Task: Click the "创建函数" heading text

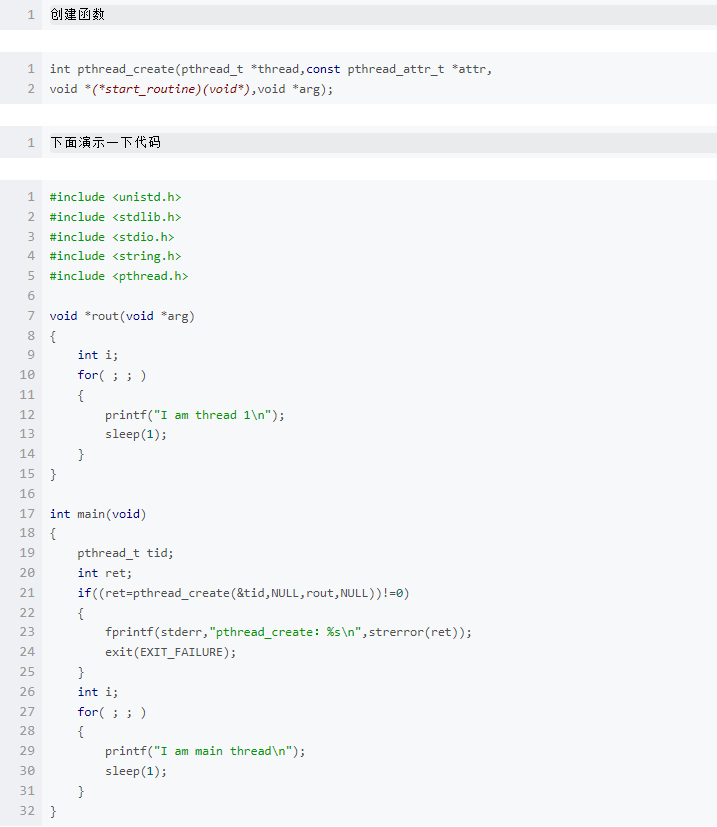Action: click(x=77, y=15)
